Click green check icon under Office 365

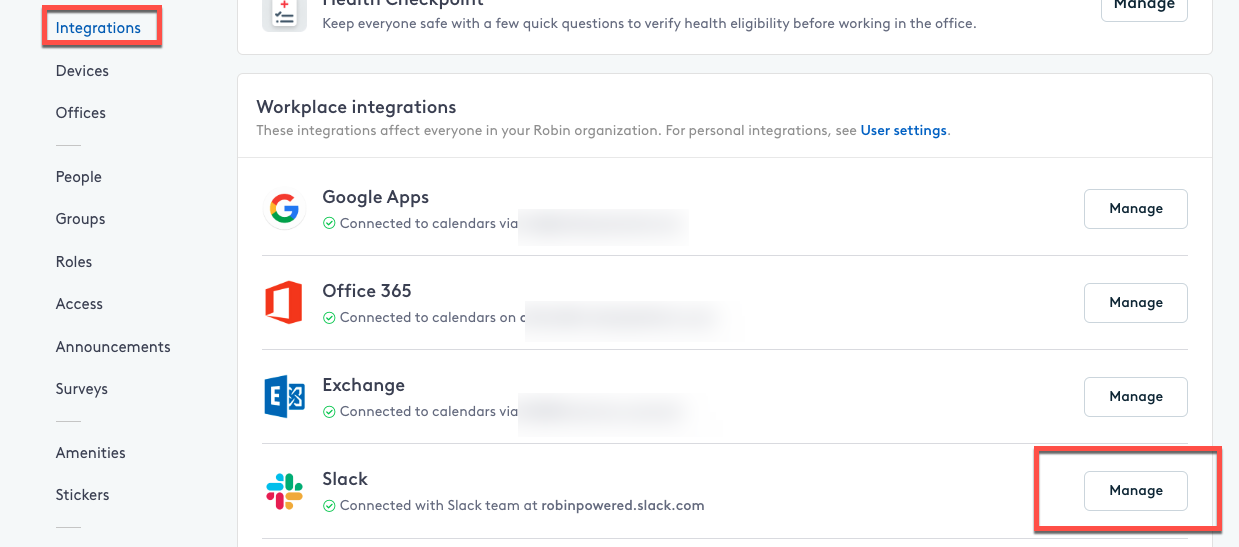(329, 318)
